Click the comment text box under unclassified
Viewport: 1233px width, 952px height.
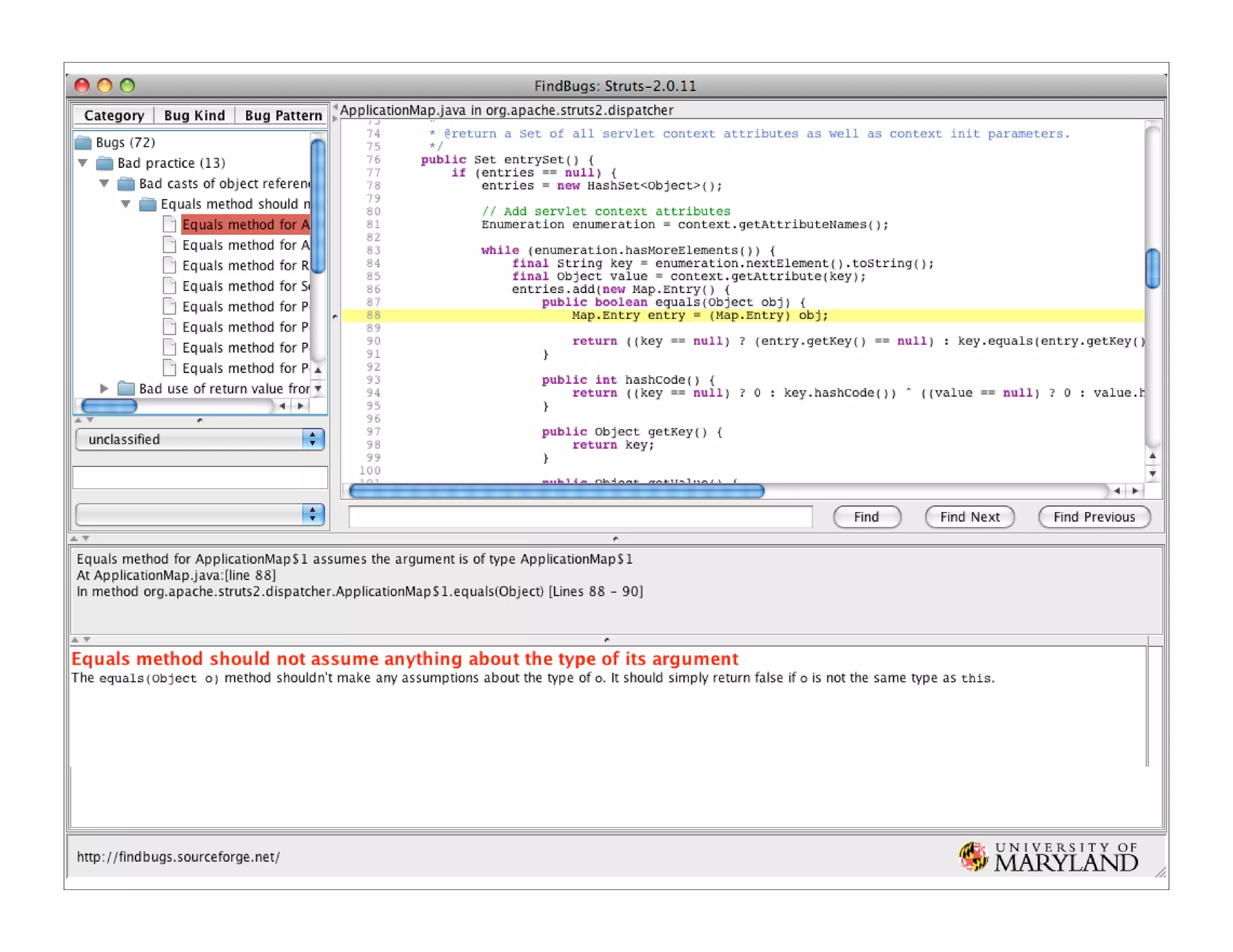(x=200, y=478)
